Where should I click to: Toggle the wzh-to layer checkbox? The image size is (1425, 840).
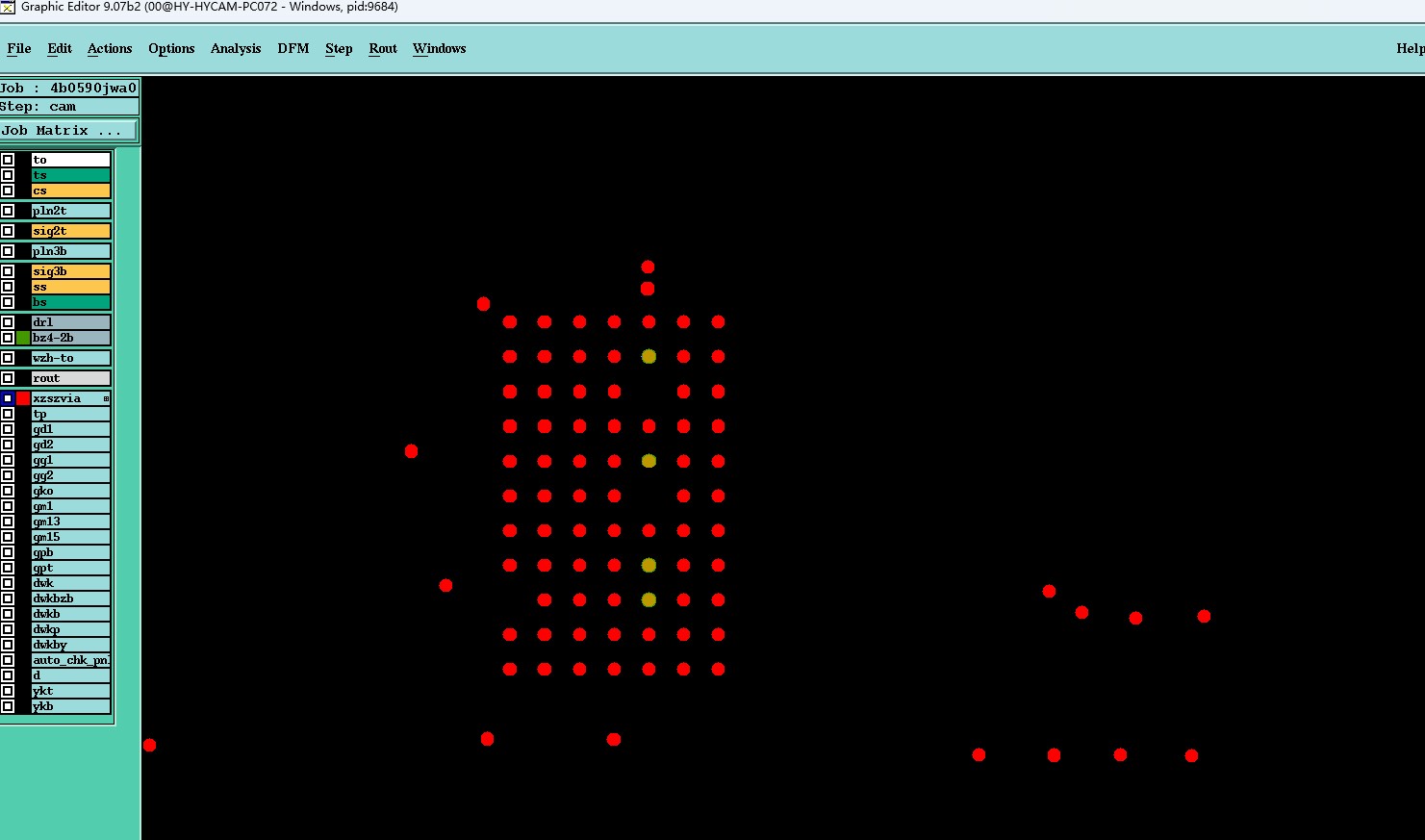click(x=8, y=358)
